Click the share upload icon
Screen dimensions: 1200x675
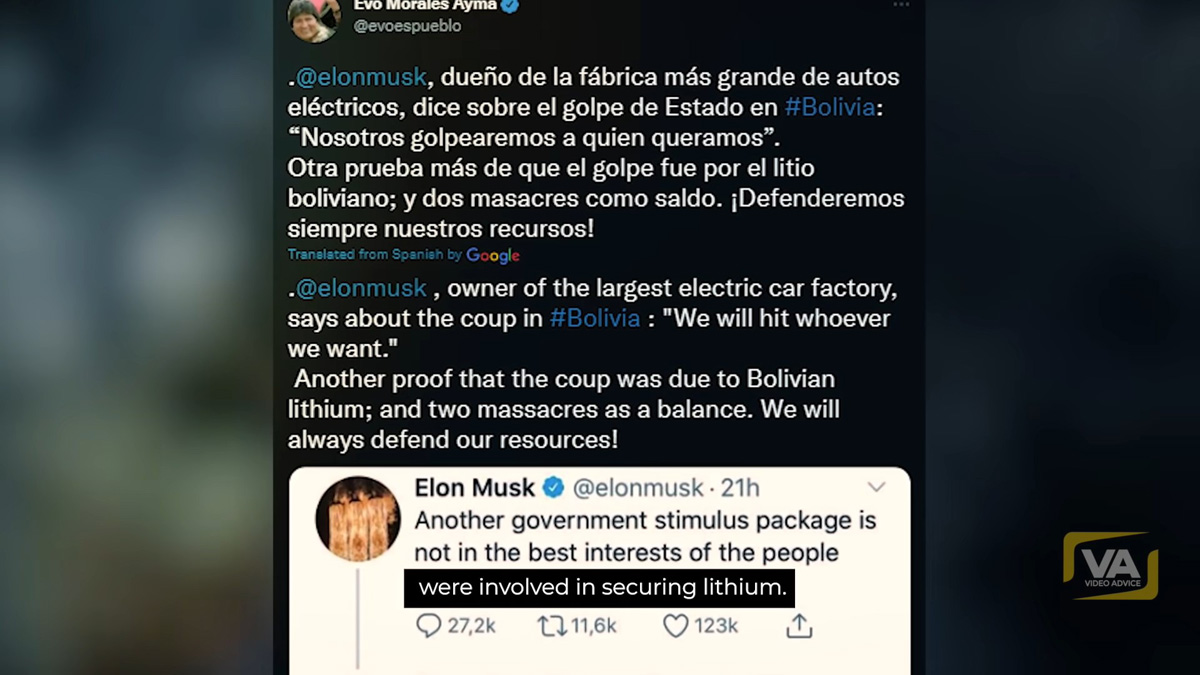click(798, 626)
